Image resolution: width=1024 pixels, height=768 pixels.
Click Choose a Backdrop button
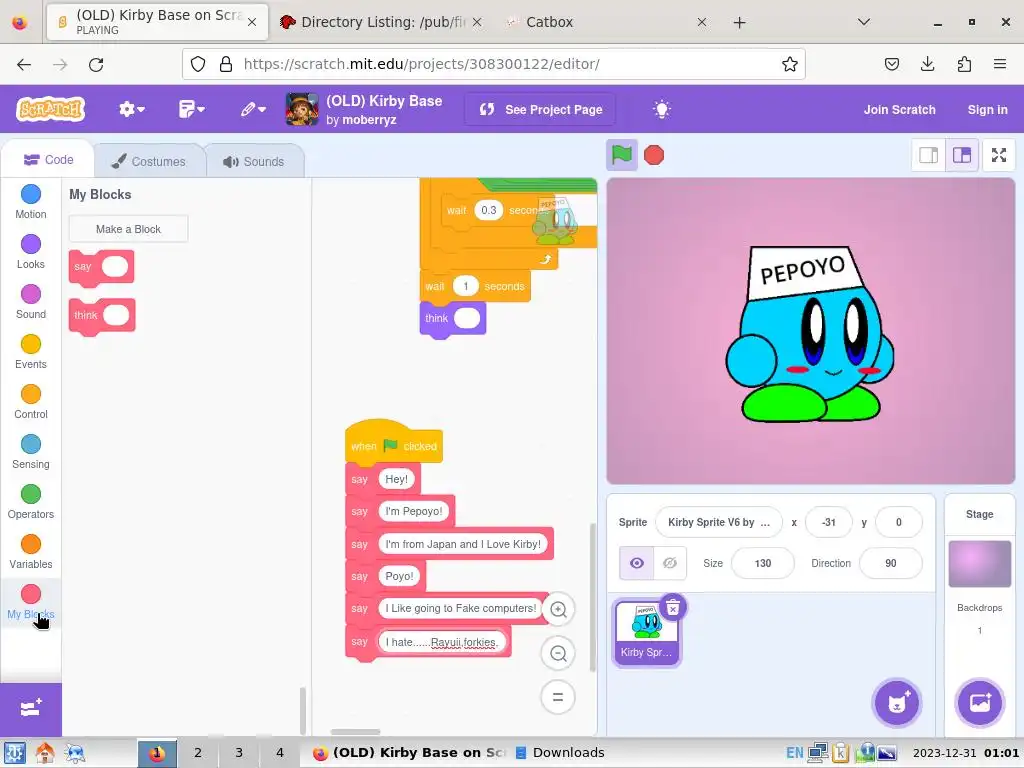pyautogui.click(x=980, y=703)
